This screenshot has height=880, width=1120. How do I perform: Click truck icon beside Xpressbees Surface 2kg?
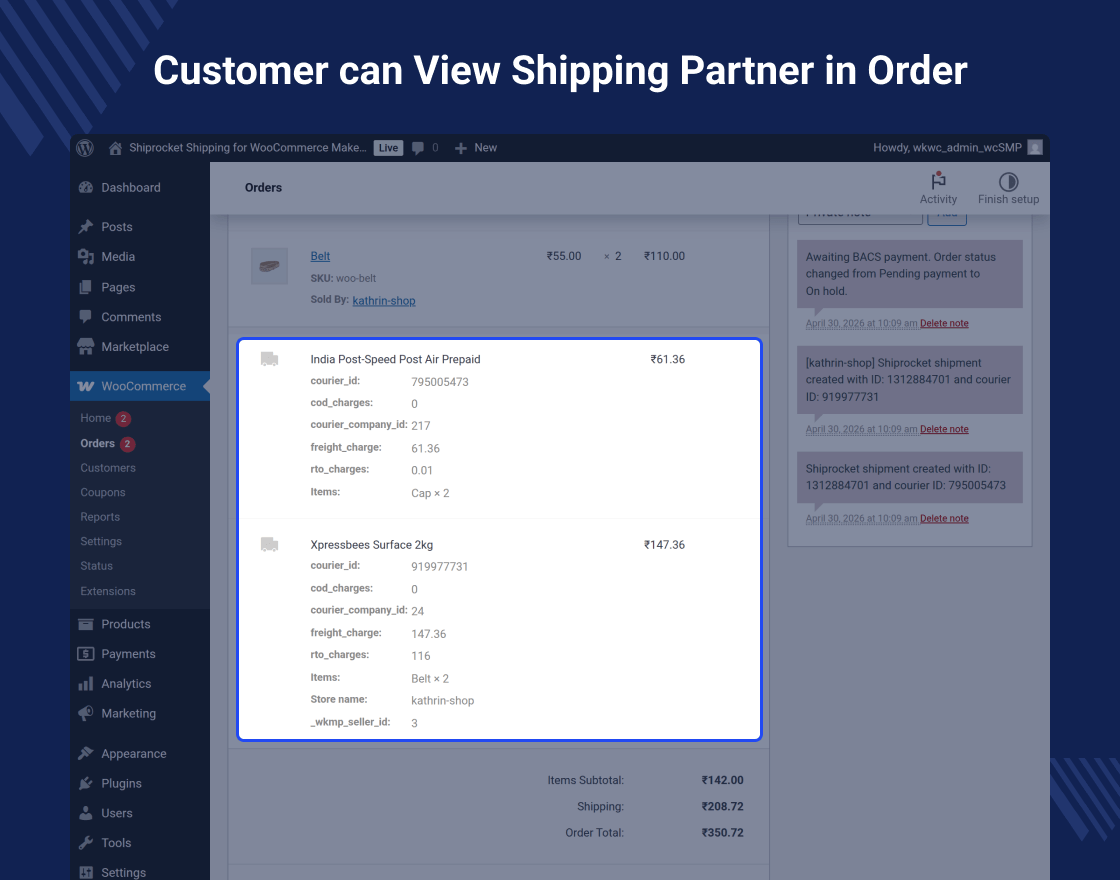pyautogui.click(x=269, y=544)
